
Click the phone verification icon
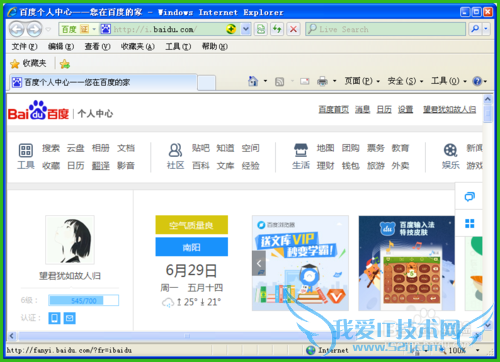(54, 318)
